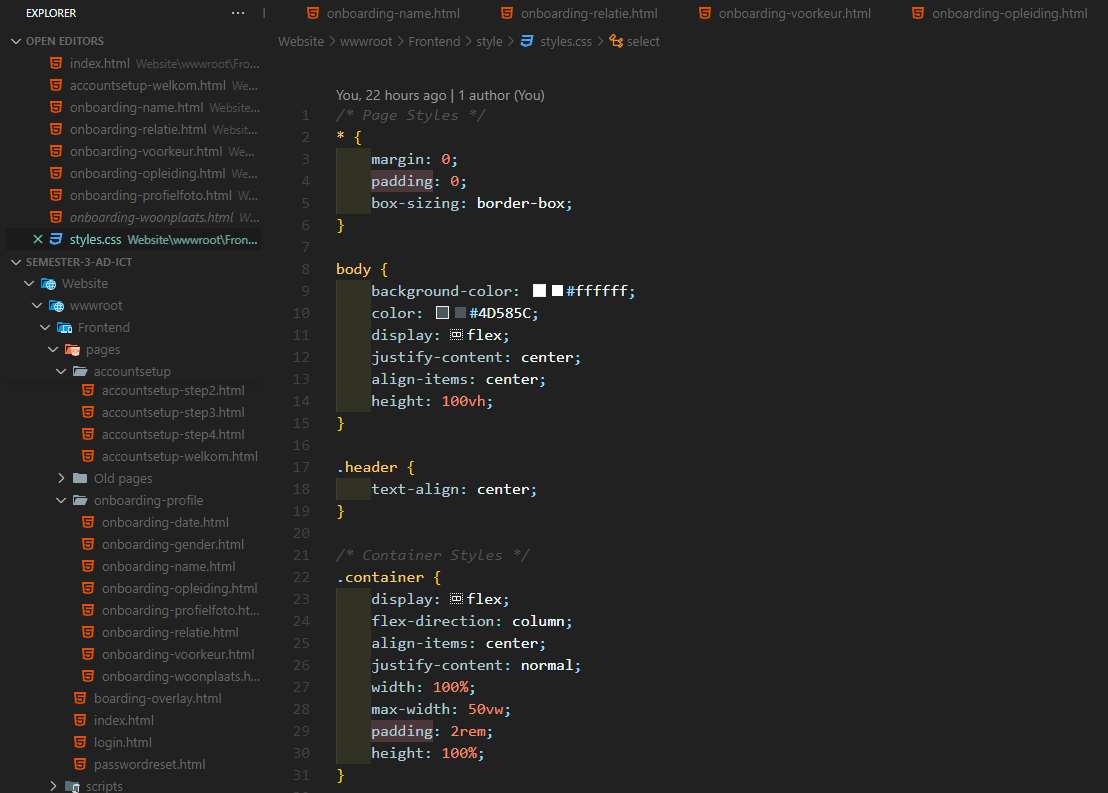Open Explorer more actions ellipsis menu
1108x793 pixels.
pyautogui.click(x=237, y=13)
